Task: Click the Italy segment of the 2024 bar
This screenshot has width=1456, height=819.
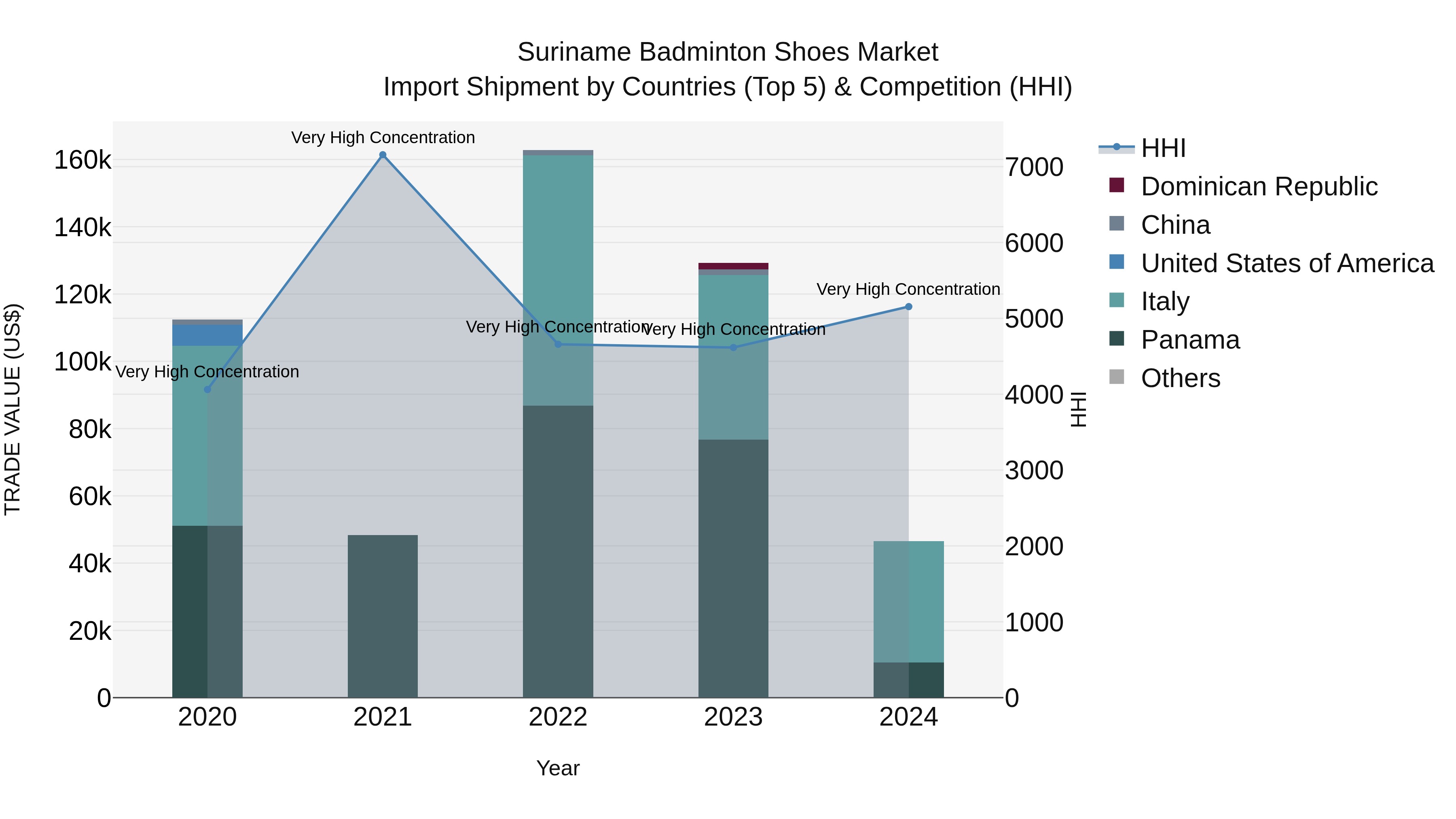Action: (909, 602)
